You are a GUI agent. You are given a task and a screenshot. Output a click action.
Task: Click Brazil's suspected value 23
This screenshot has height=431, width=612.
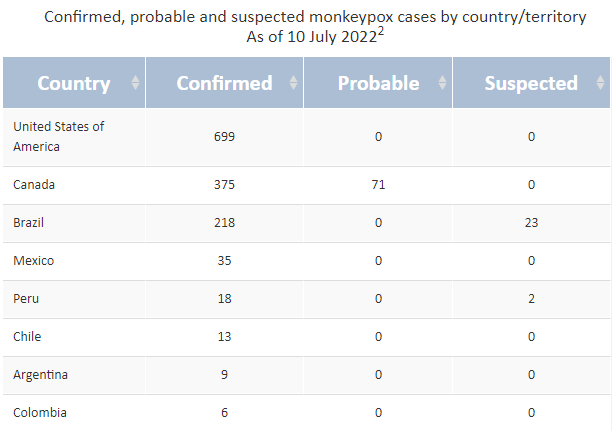[x=531, y=223]
